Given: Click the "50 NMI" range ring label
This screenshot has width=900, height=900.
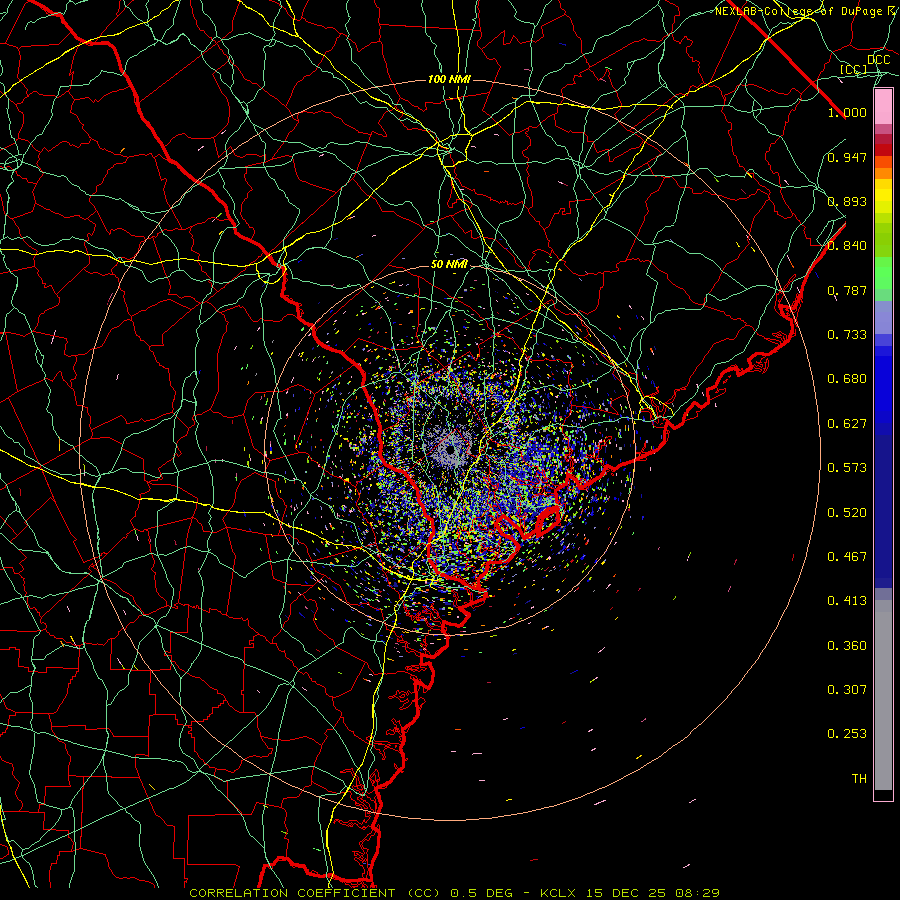Looking at the screenshot, I should tap(449, 264).
